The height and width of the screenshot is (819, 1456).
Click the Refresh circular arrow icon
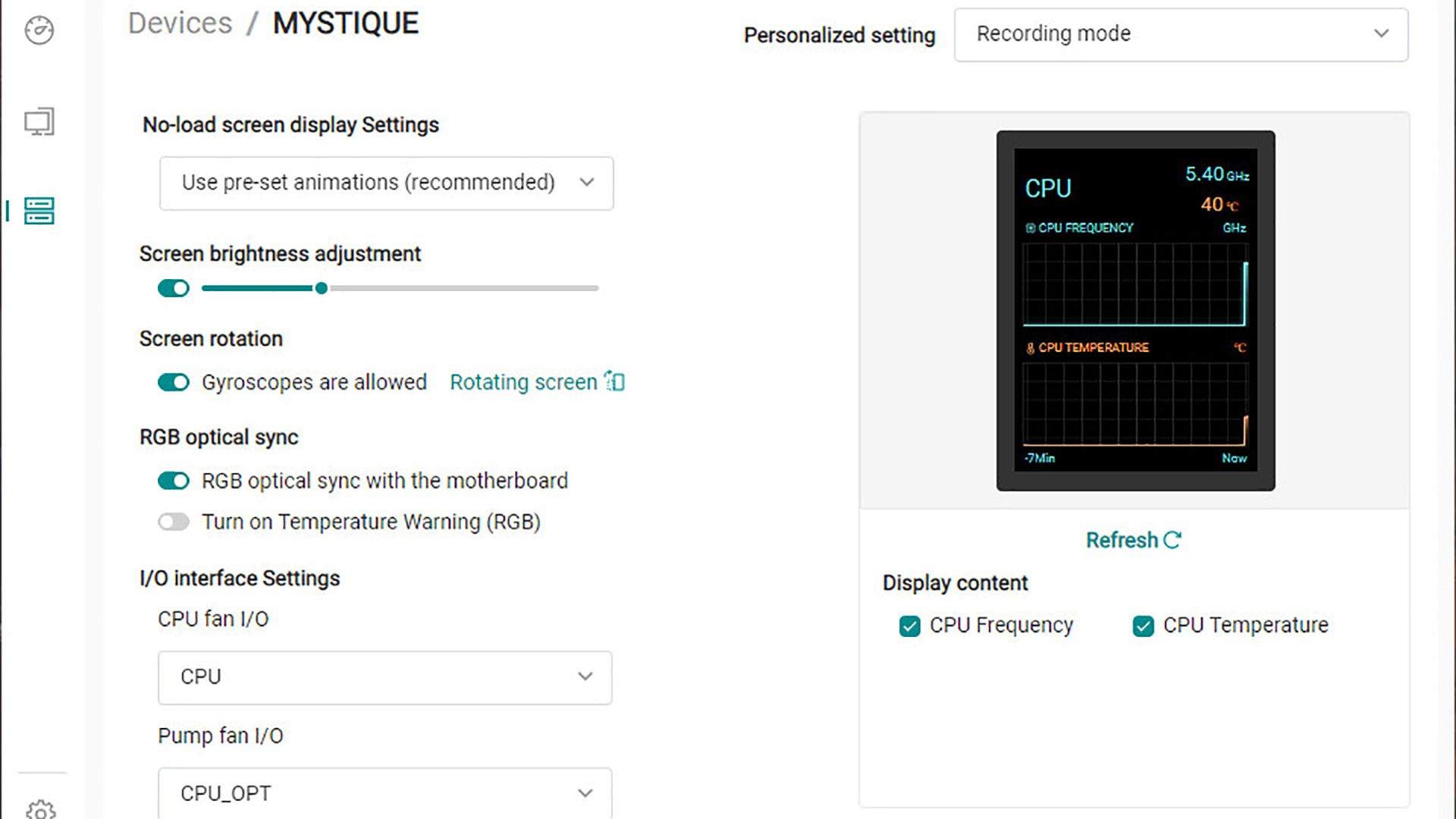1172,540
